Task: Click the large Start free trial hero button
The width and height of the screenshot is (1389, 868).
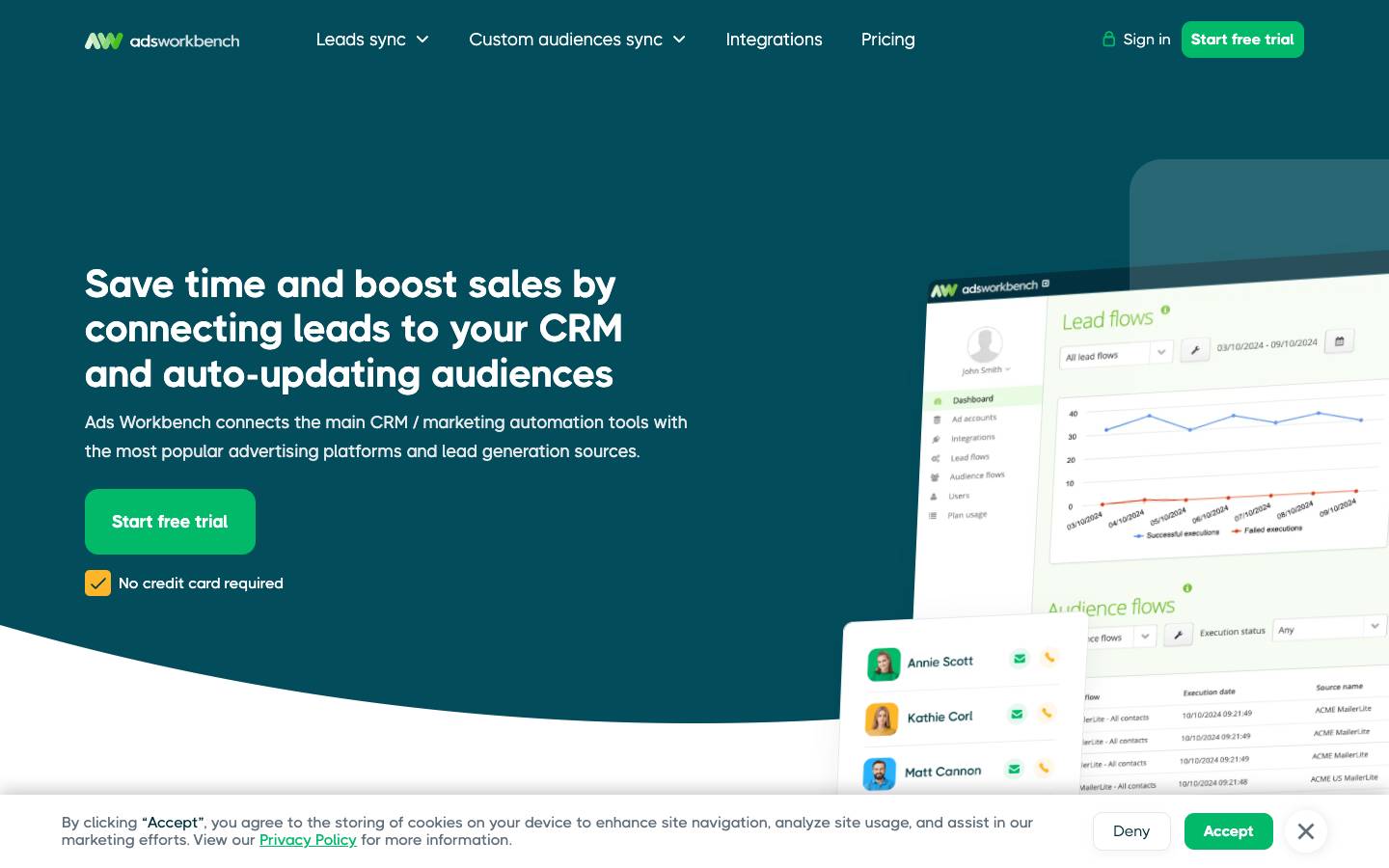Action: (x=170, y=522)
